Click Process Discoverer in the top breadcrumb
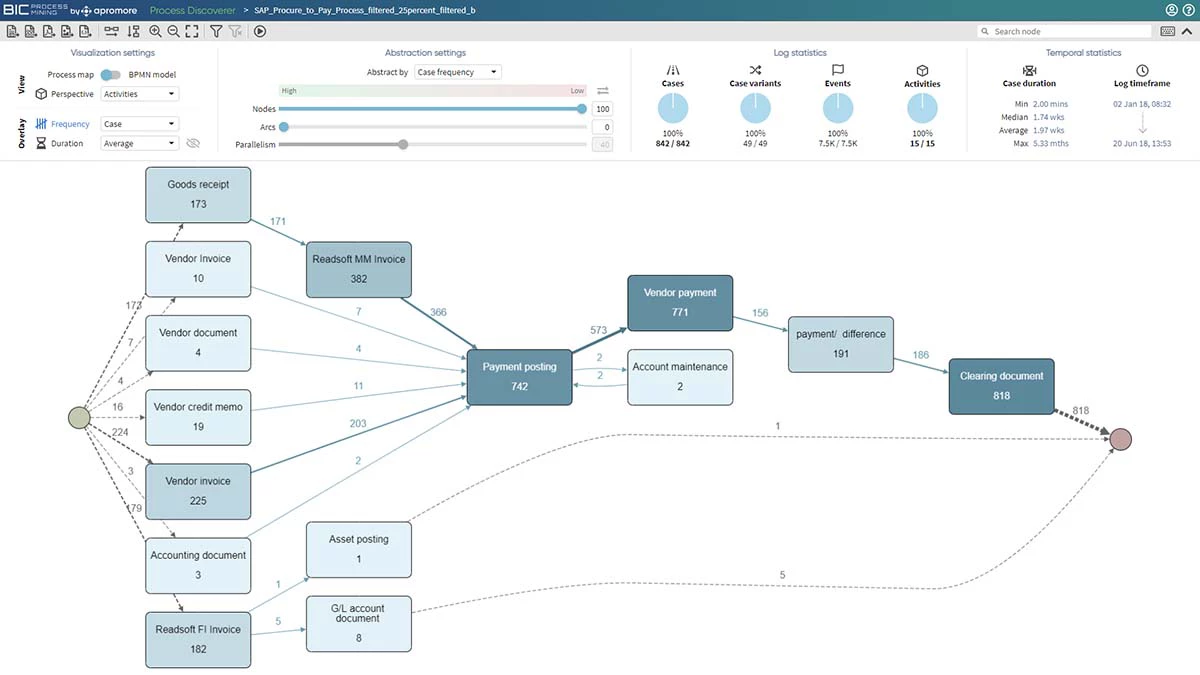Viewport: 1200px width, 675px height. tap(192, 8)
